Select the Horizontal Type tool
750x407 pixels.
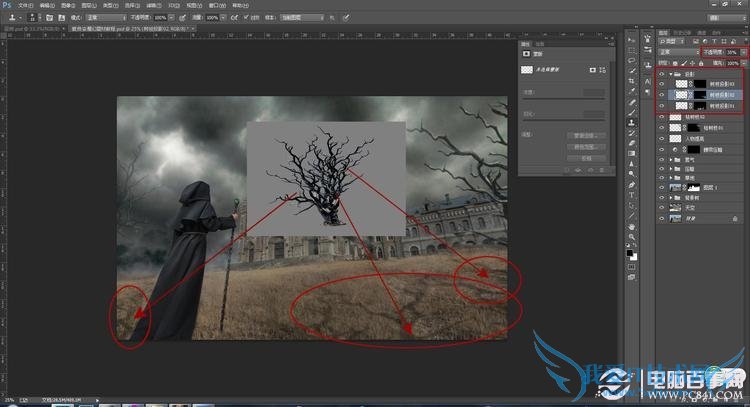633,197
